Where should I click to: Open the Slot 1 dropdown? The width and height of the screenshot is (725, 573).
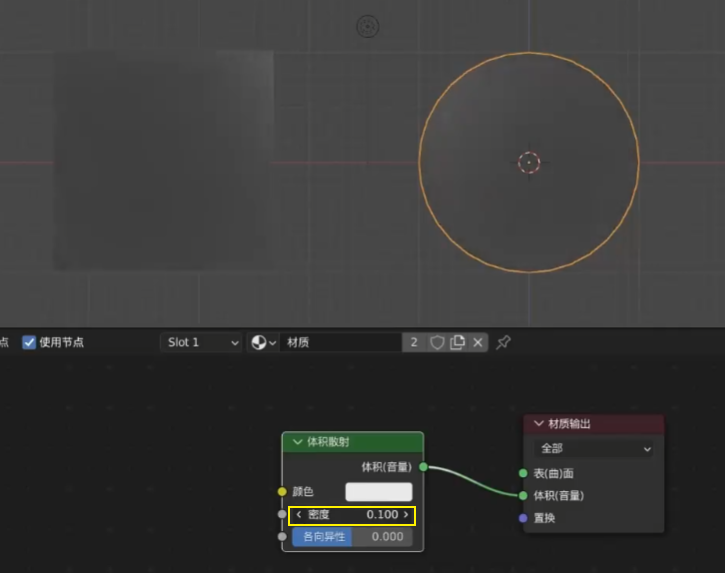tap(201, 342)
